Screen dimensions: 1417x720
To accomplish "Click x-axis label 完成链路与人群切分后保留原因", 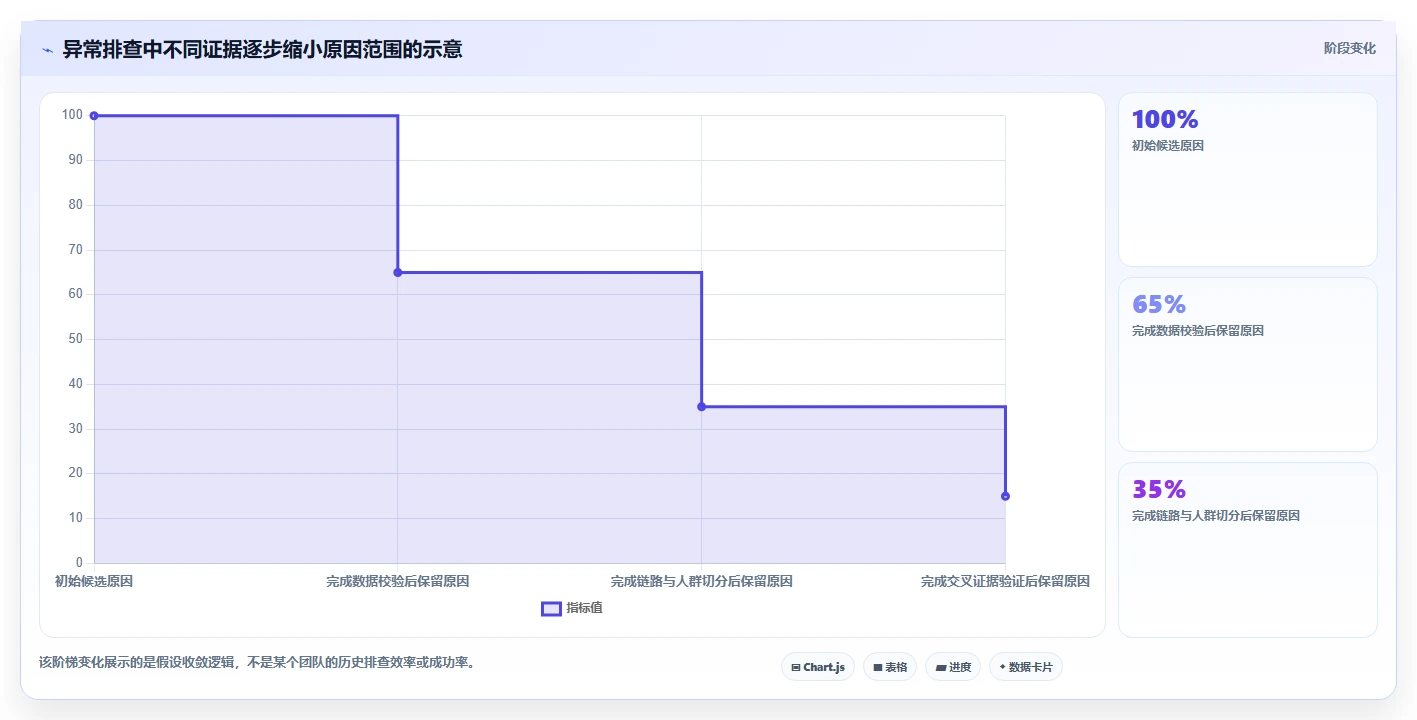I will click(701, 581).
